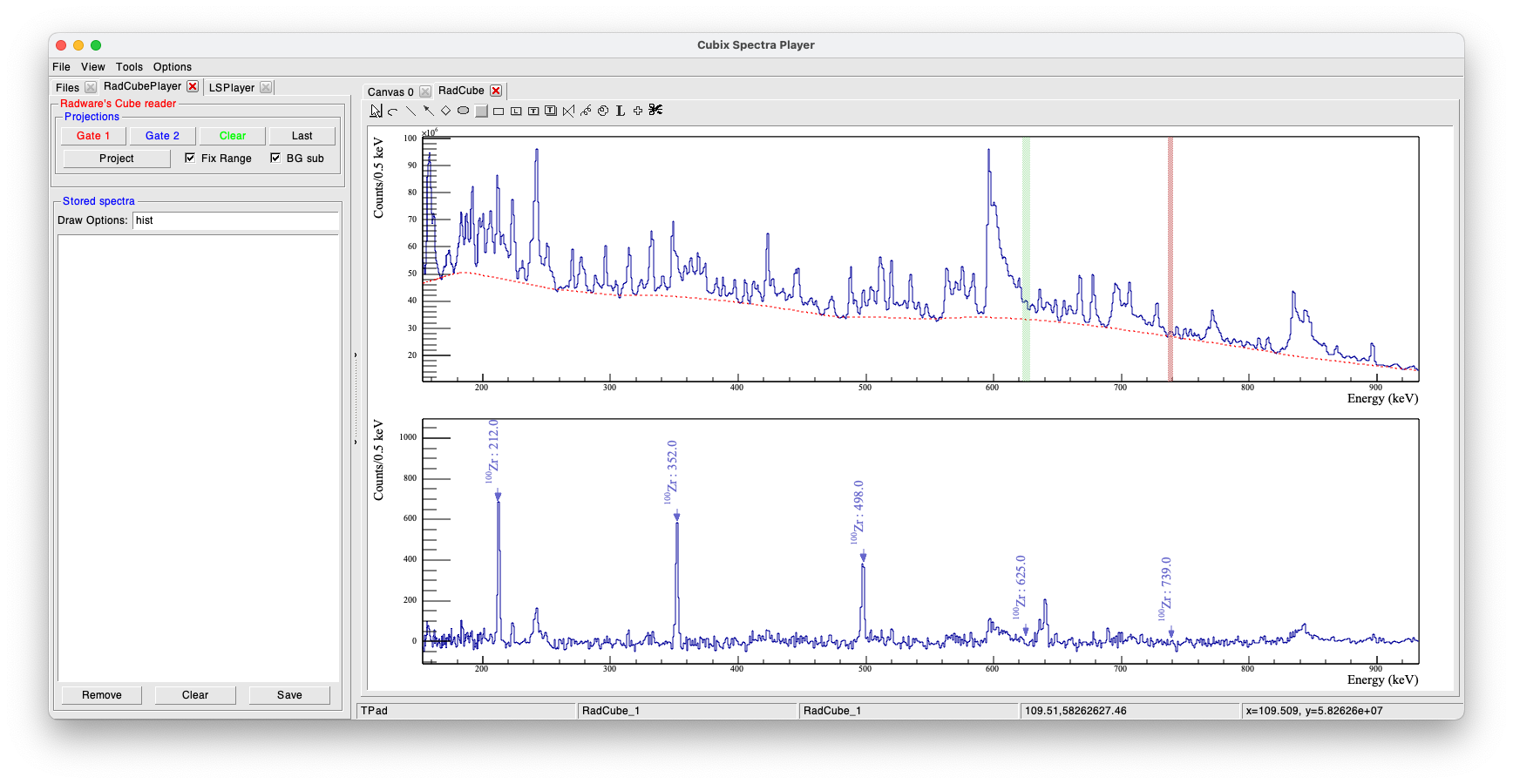Select the RadCube canvas tab
The width and height of the screenshot is (1513, 784).
461,91
